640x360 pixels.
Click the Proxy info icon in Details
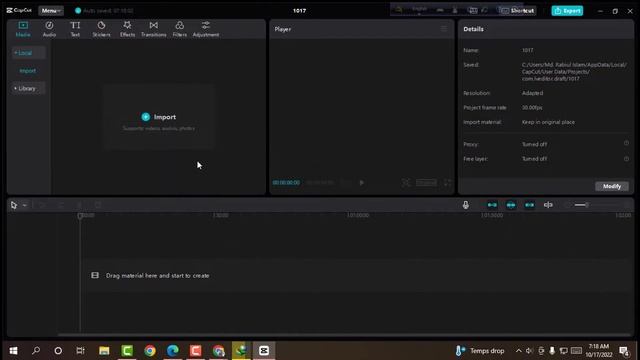point(626,143)
